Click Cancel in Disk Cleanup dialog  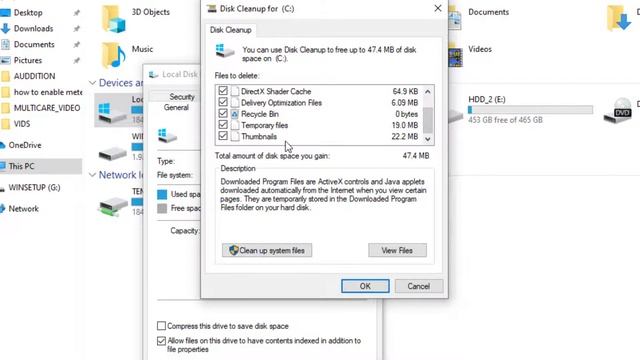419,286
